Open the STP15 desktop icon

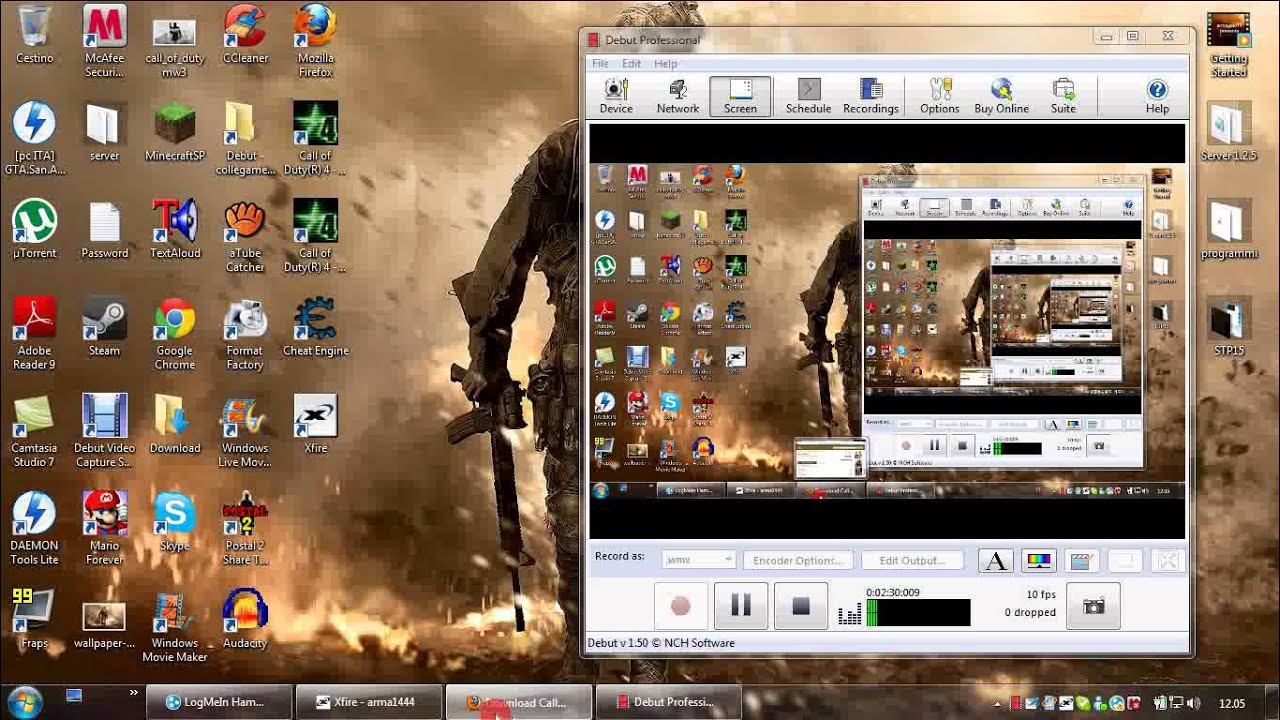[1228, 327]
